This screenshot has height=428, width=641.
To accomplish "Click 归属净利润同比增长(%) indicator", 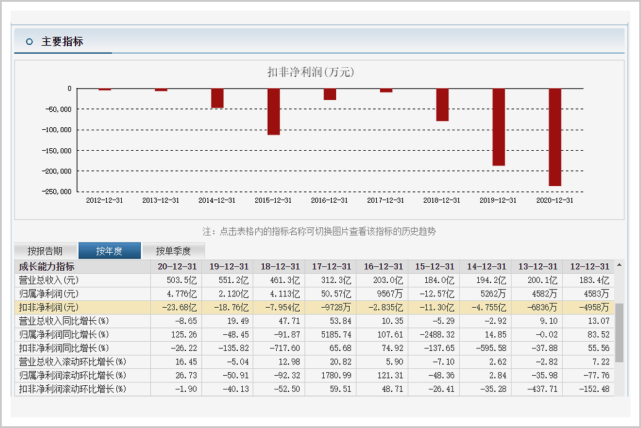I will (64, 334).
